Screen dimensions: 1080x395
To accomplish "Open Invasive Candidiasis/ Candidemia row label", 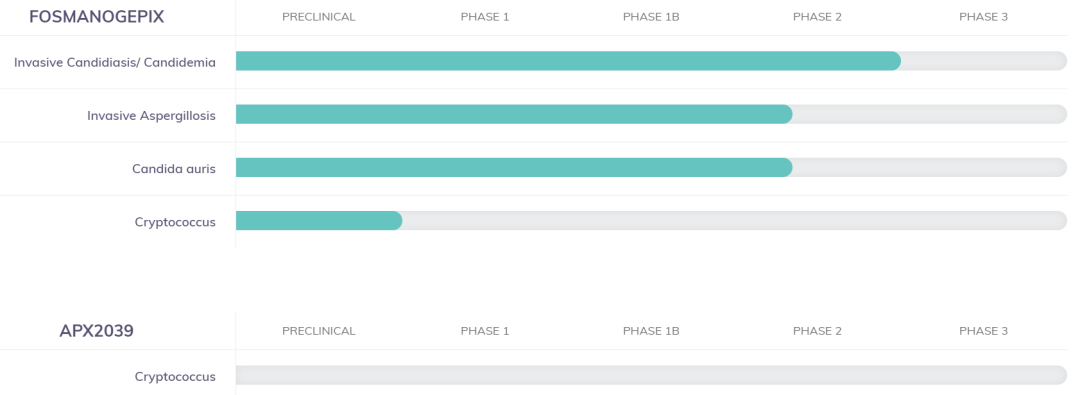I will [x=115, y=62].
